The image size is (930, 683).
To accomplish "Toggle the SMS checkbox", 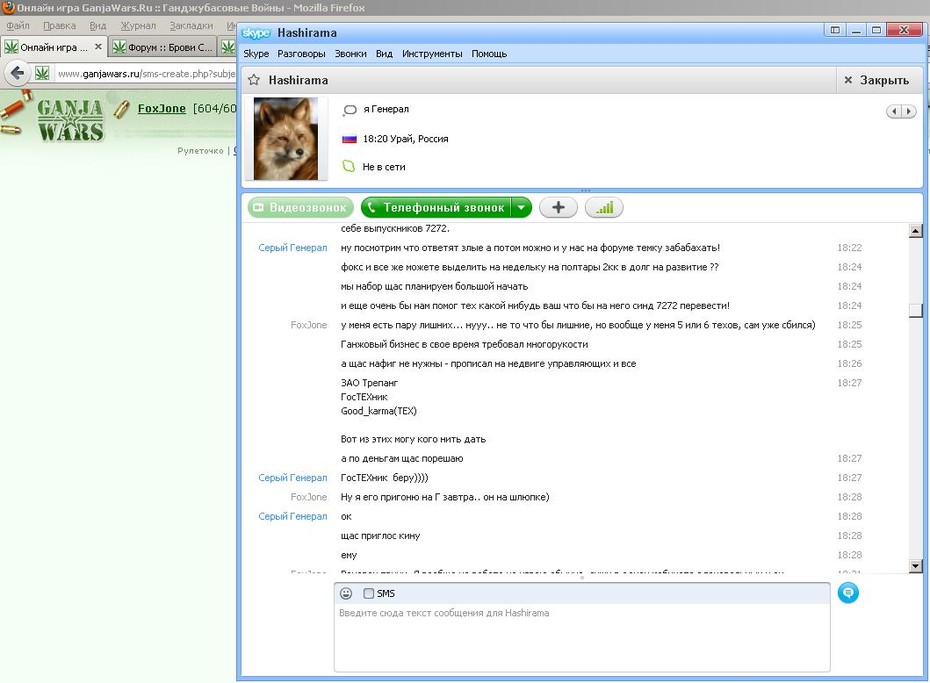I will click(x=368, y=593).
